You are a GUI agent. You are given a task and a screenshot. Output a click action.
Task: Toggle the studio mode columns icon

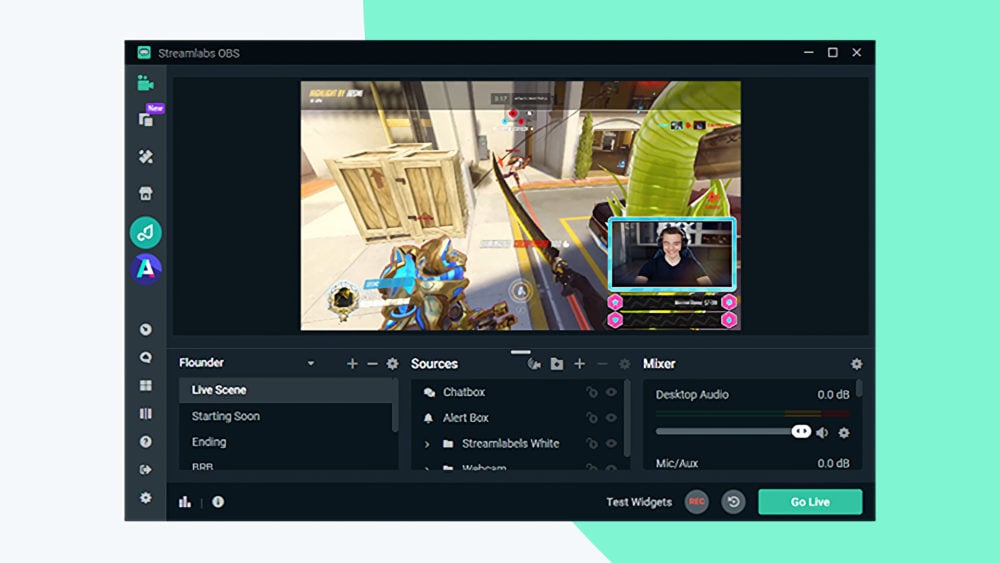(146, 414)
